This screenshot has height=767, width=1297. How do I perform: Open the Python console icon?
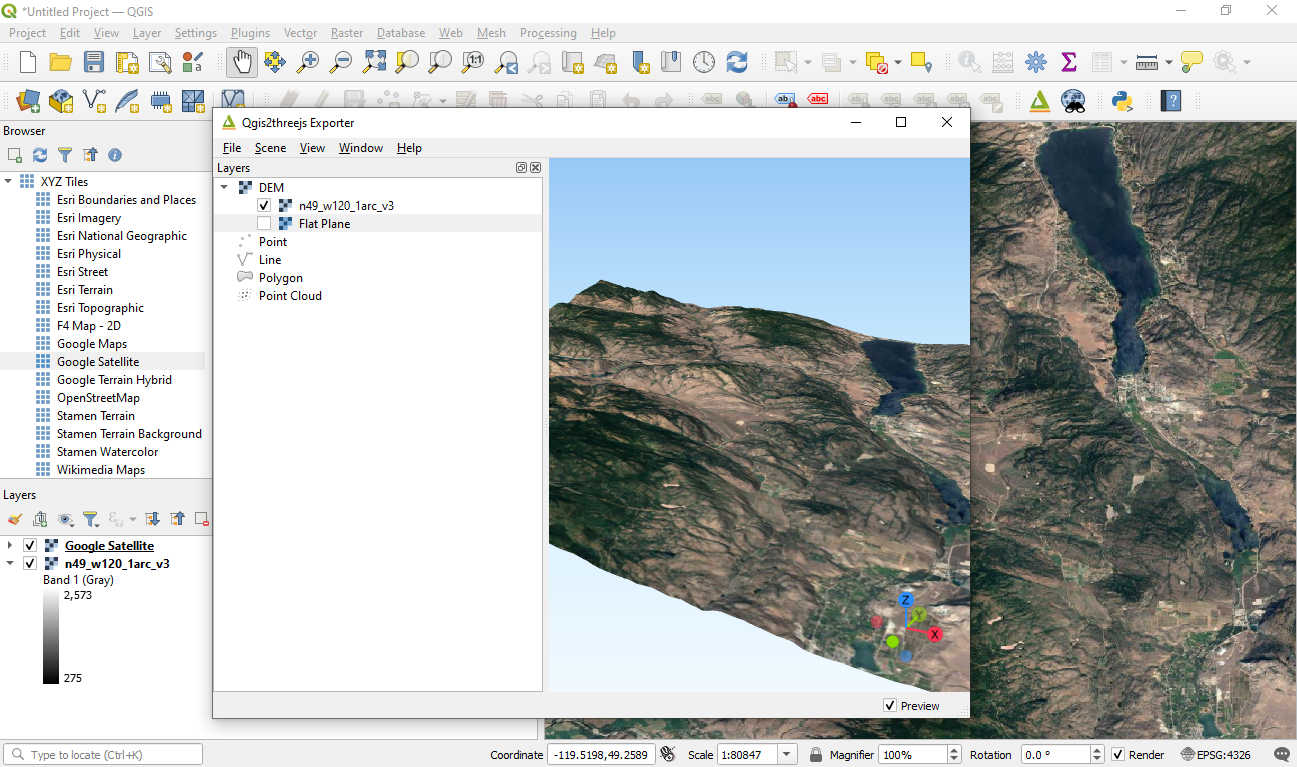point(1122,100)
